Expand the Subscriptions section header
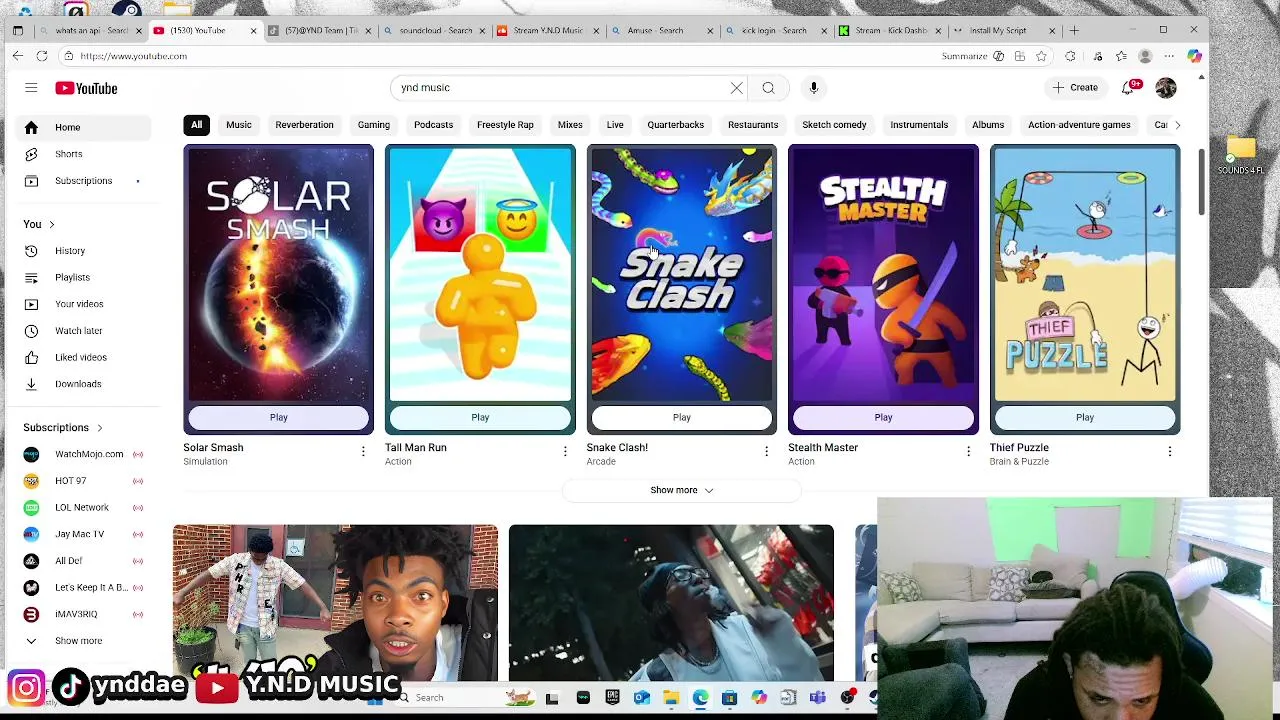This screenshot has width=1280, height=720. [62, 428]
